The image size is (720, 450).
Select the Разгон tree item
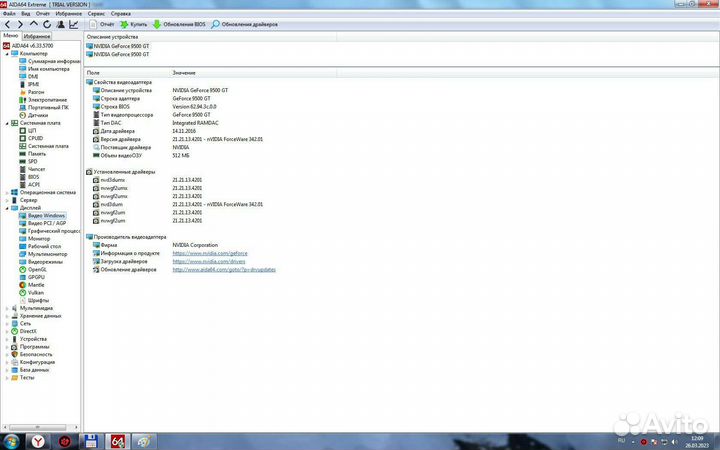click(x=32, y=92)
